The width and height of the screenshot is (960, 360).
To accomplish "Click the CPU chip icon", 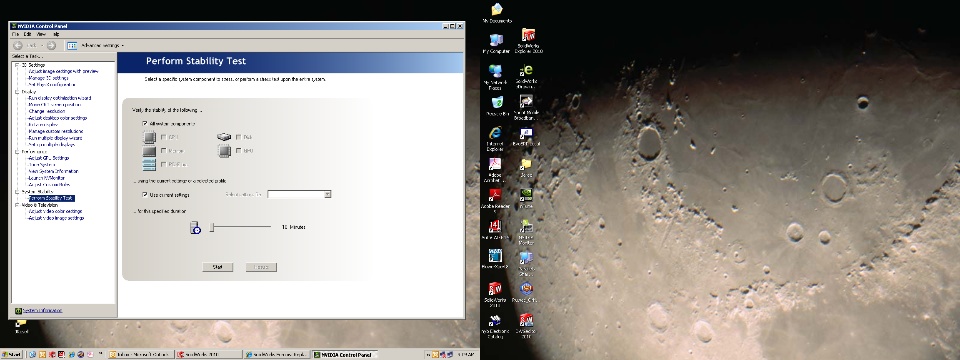I will (149, 137).
